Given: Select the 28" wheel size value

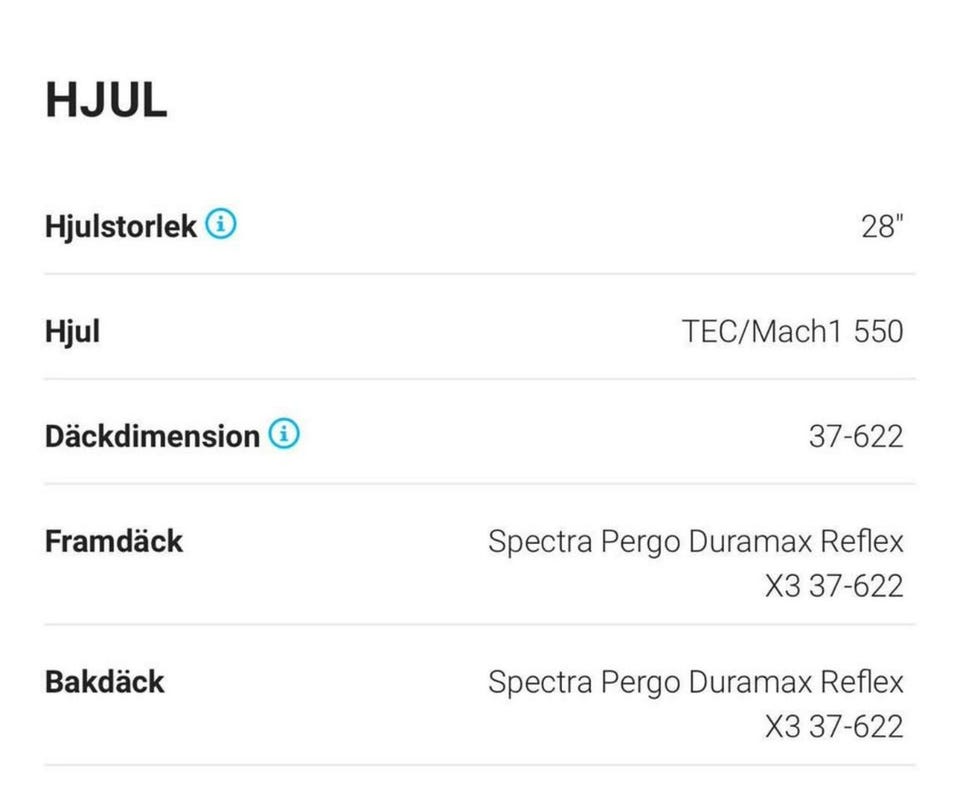Looking at the screenshot, I should (881, 226).
